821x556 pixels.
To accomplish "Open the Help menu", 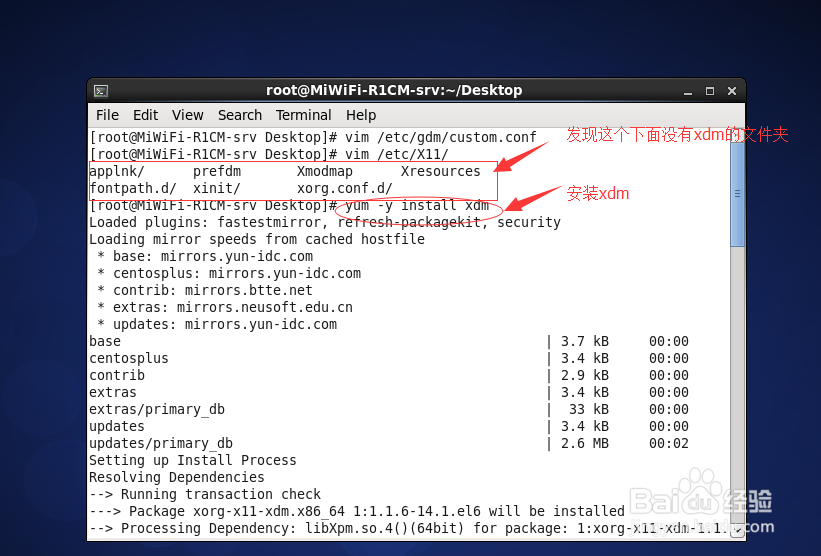I will point(361,115).
